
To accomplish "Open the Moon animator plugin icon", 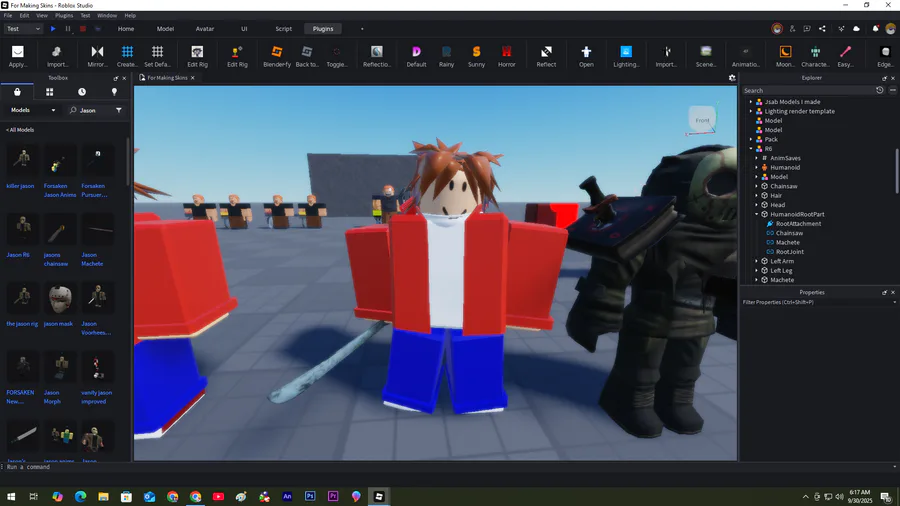I will click(x=785, y=52).
